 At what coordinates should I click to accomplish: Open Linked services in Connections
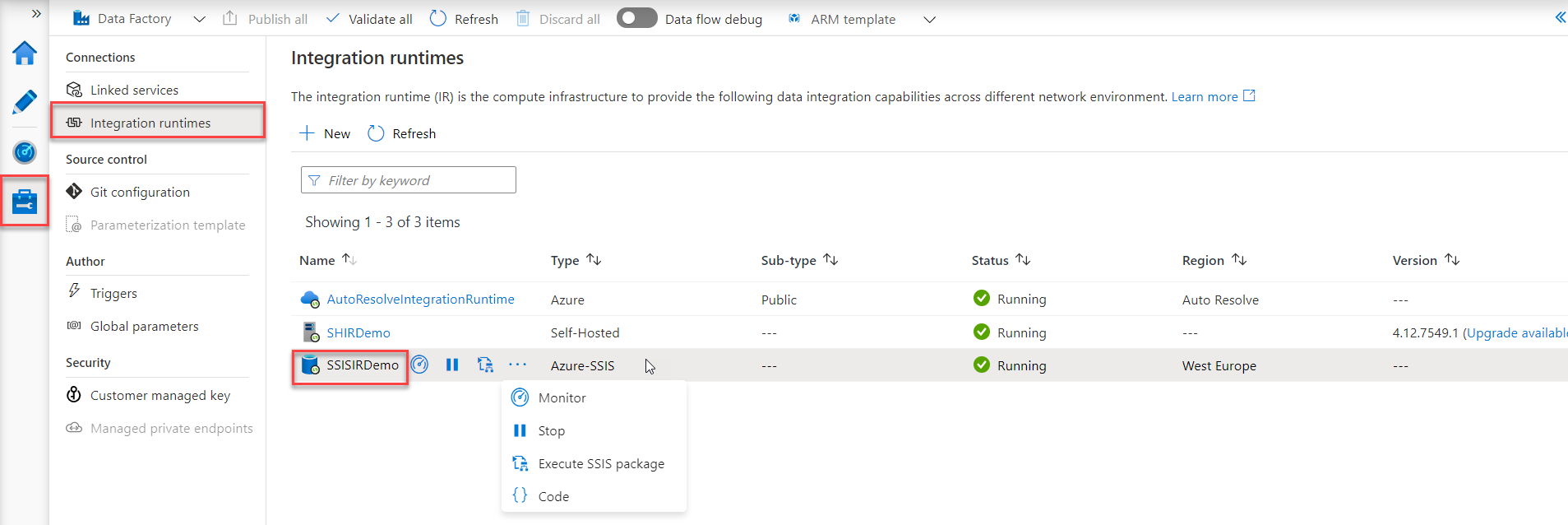pyautogui.click(x=134, y=90)
